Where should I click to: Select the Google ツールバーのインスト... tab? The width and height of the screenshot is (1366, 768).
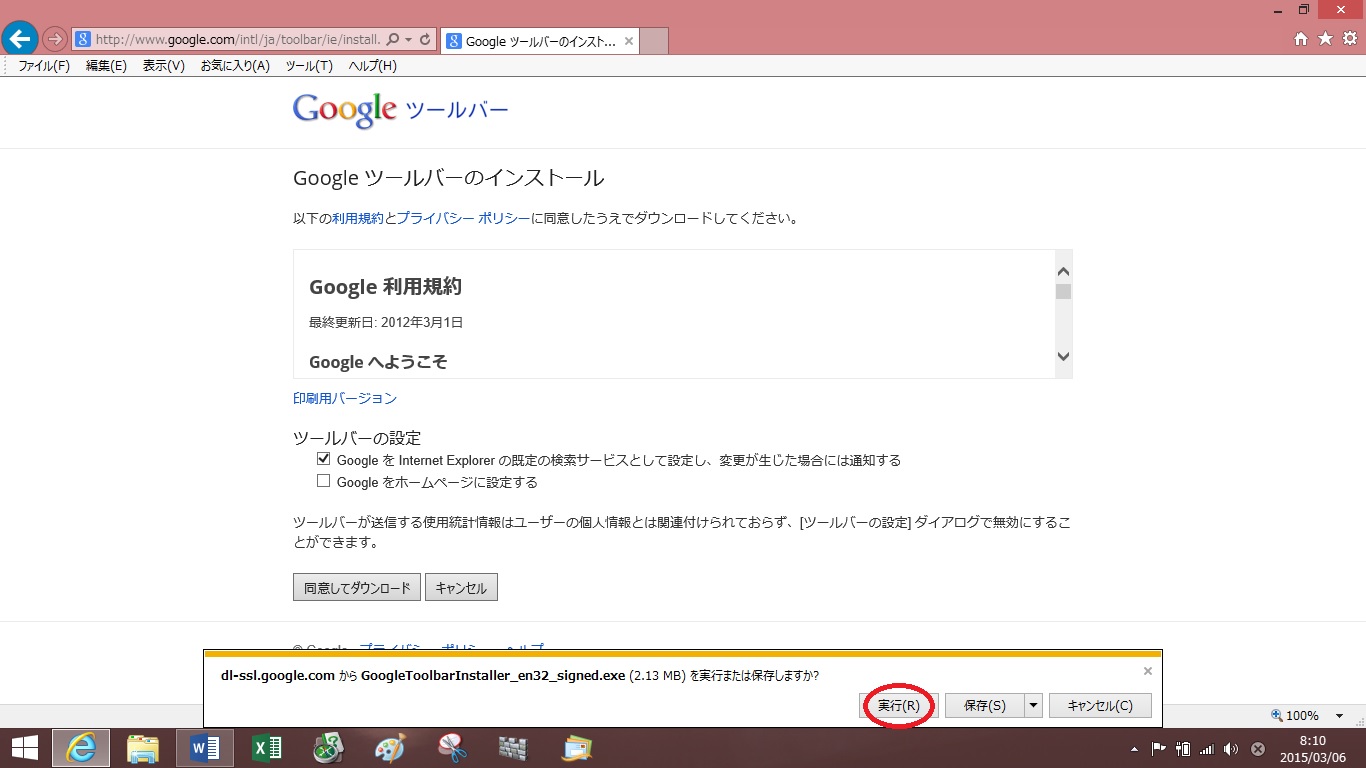(x=540, y=41)
